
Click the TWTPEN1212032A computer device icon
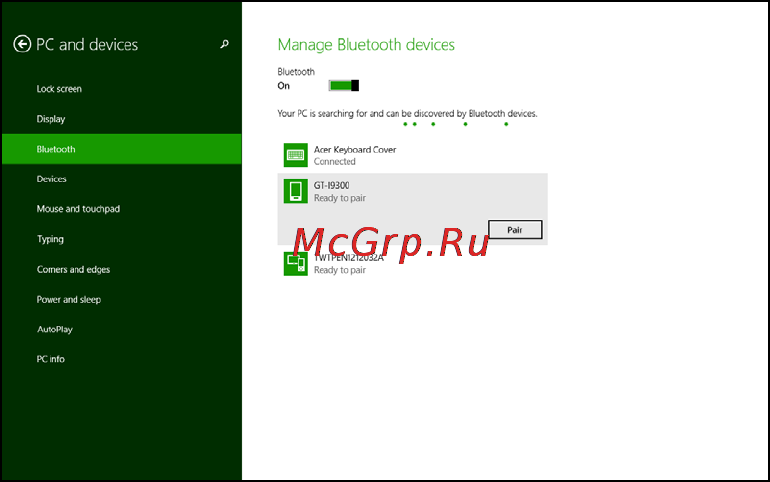coord(296,264)
